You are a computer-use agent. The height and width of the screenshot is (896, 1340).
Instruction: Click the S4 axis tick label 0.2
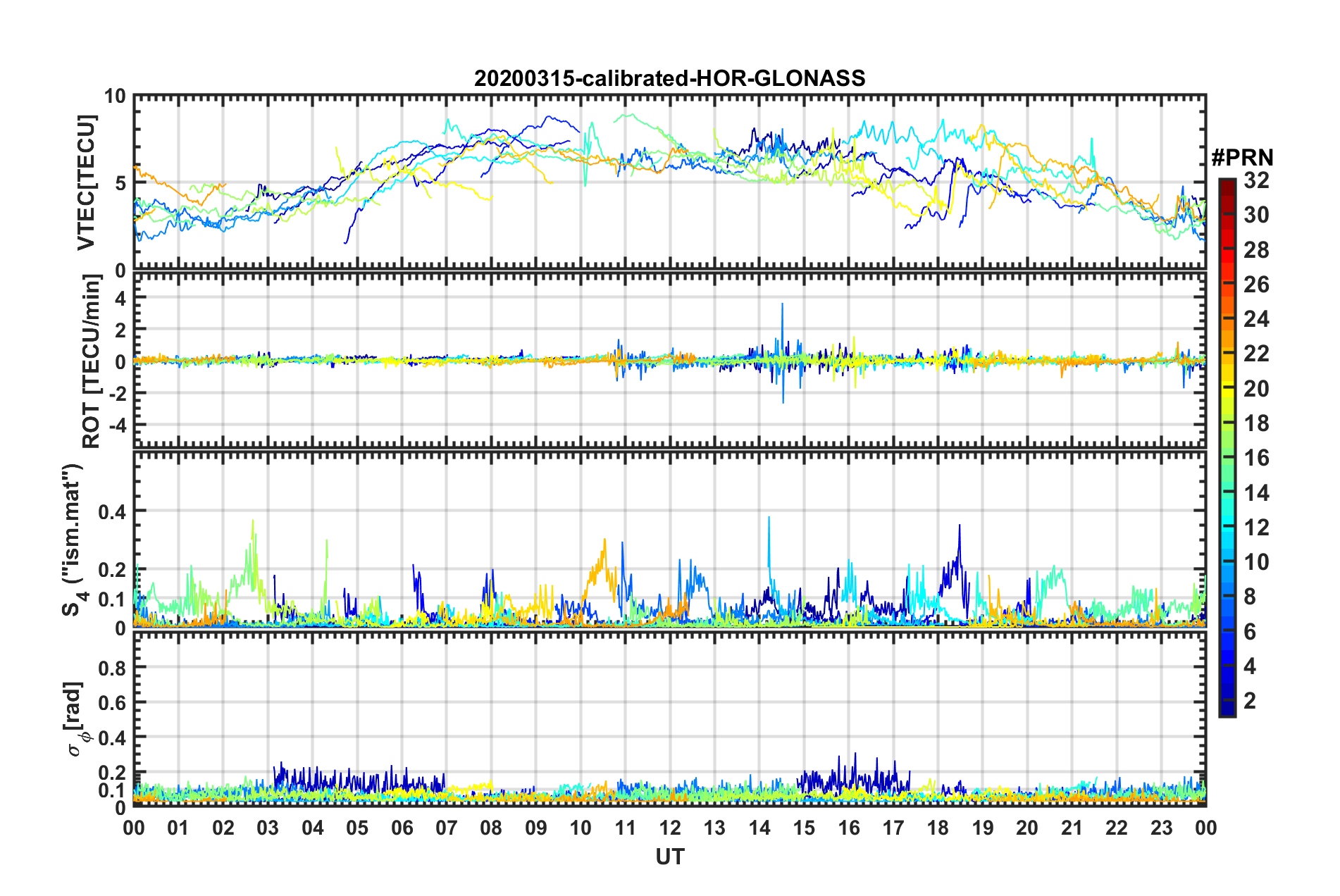click(x=112, y=570)
